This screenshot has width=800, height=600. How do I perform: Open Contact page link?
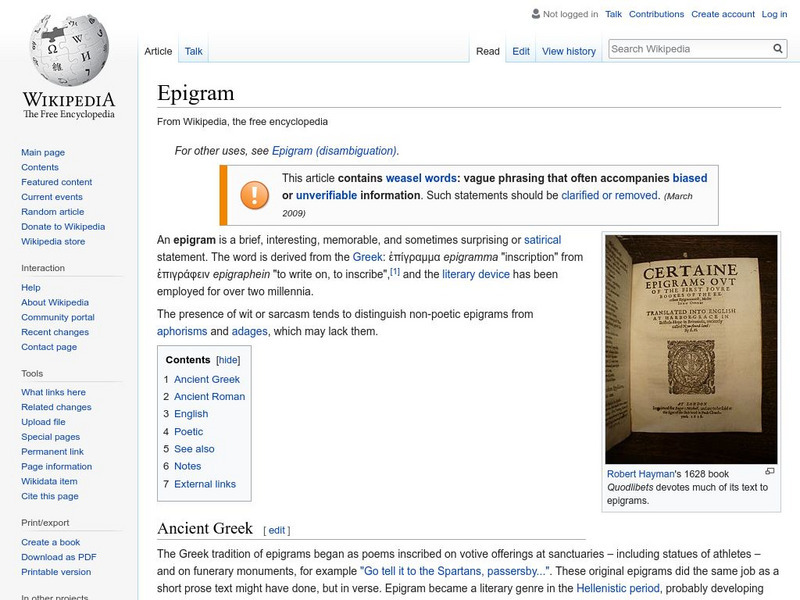pyautogui.click(x=49, y=346)
